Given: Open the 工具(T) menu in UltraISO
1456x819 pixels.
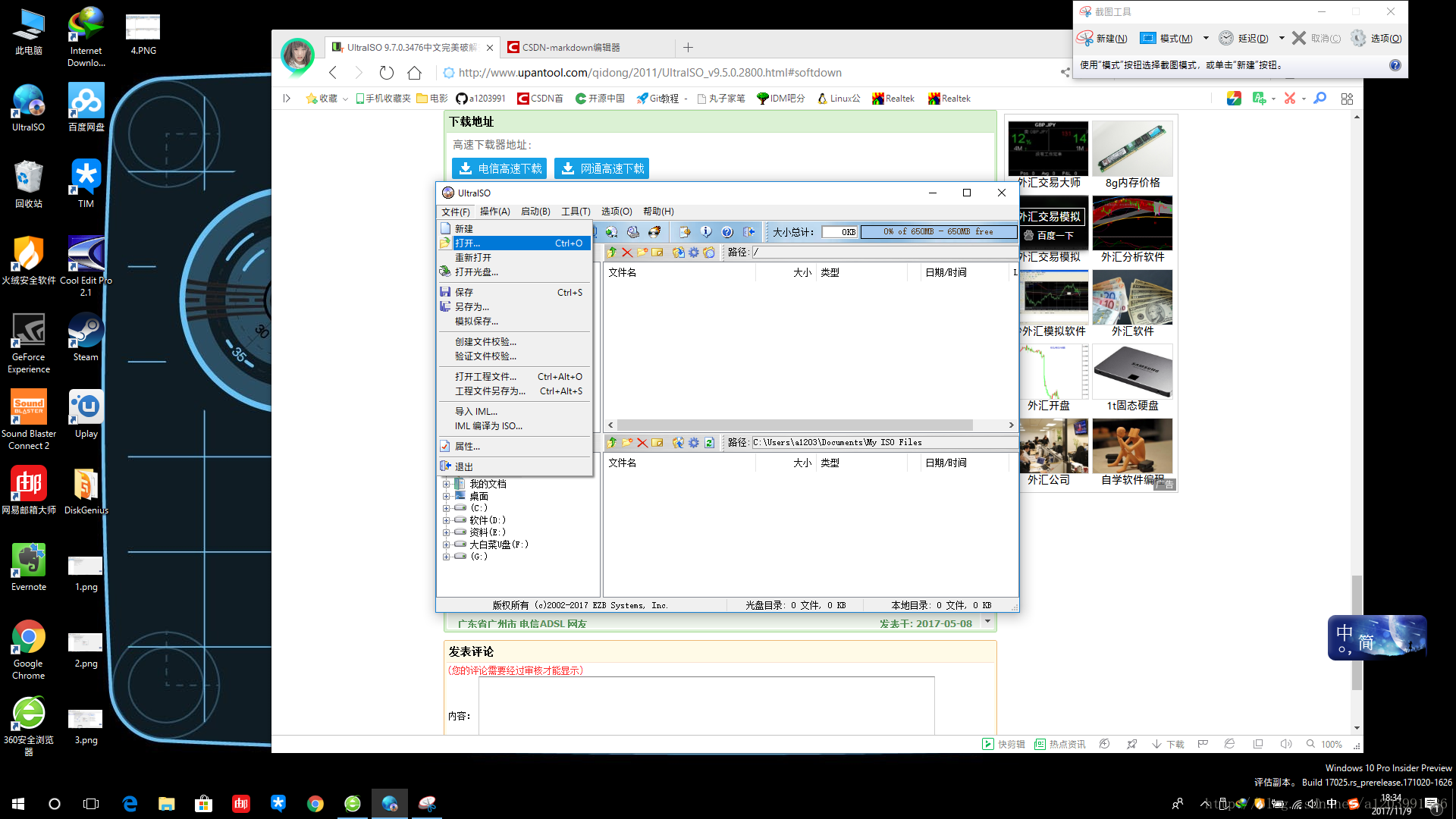Looking at the screenshot, I should pyautogui.click(x=576, y=211).
